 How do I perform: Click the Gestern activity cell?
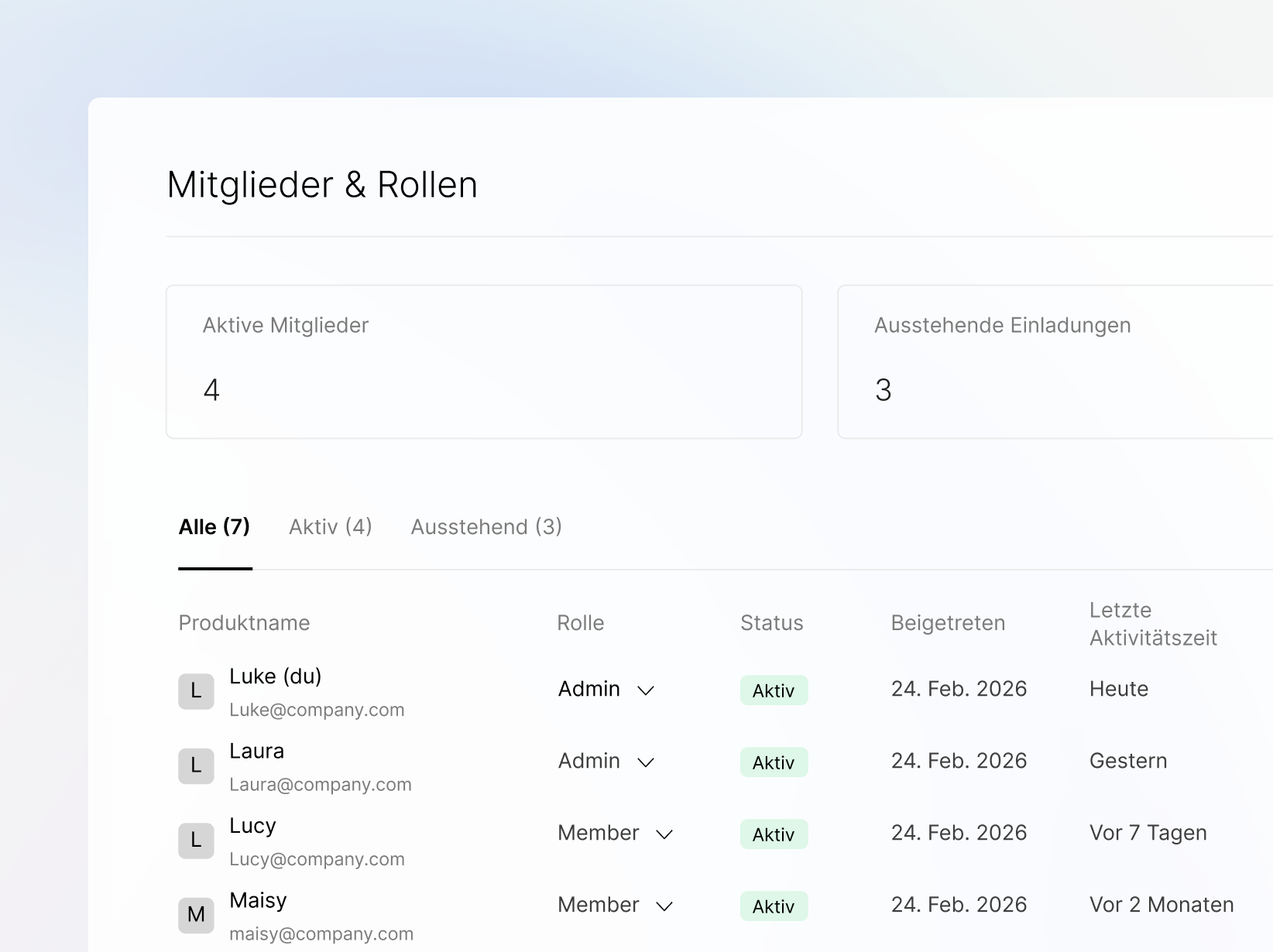(1128, 761)
